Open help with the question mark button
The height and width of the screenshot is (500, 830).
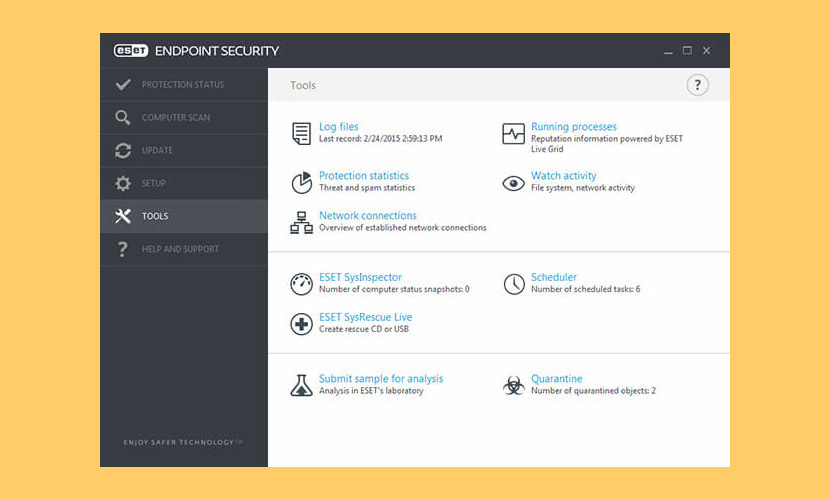697,85
